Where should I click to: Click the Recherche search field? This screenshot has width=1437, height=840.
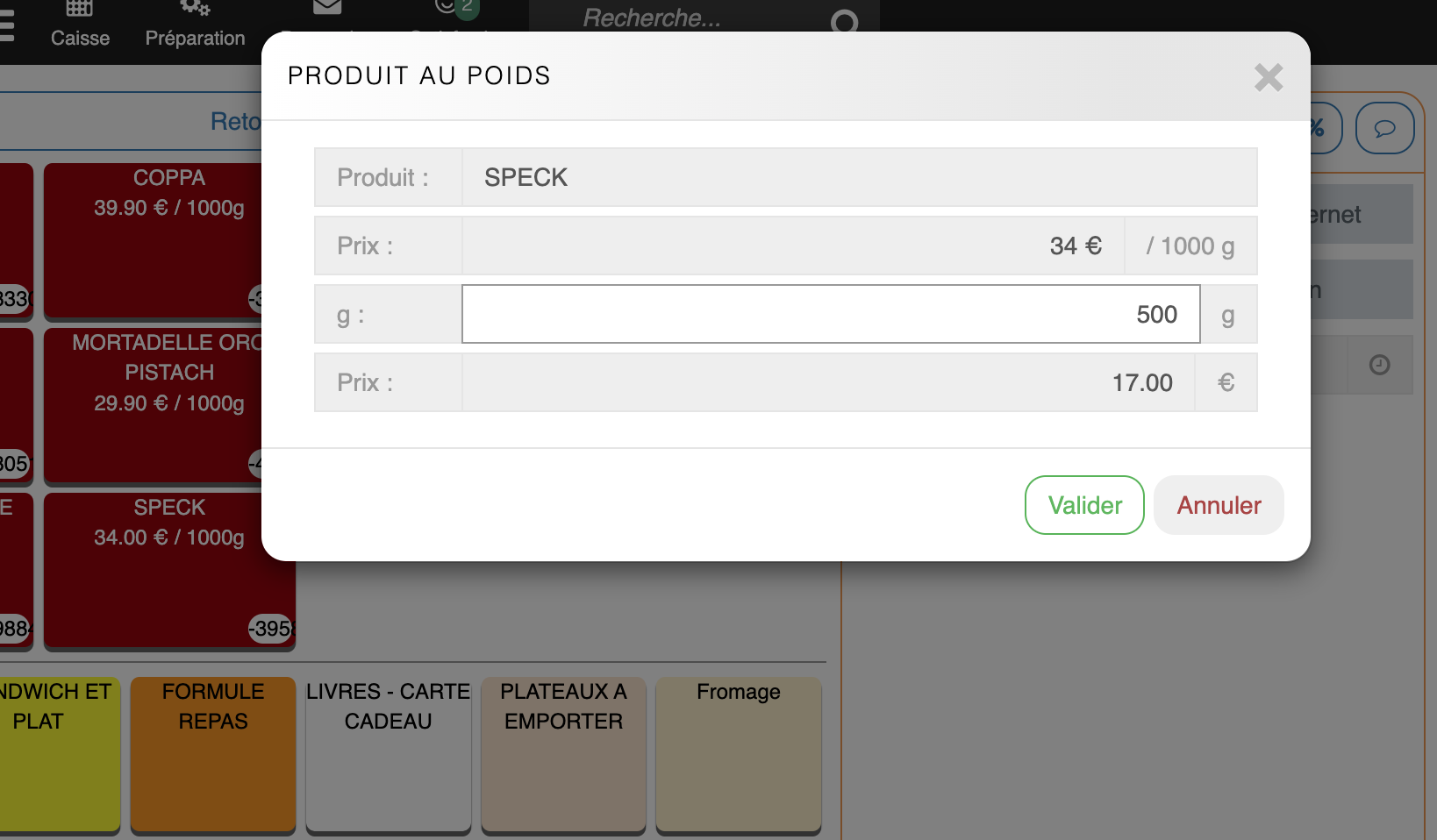coord(693,18)
